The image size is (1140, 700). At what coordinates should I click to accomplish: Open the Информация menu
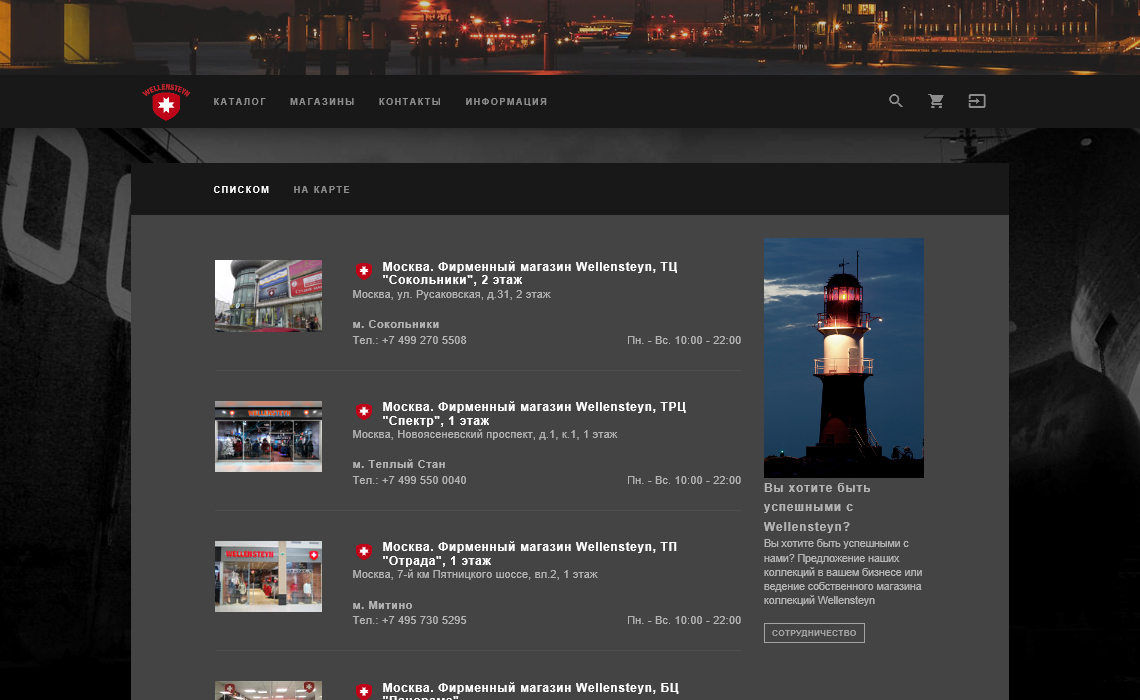507,102
